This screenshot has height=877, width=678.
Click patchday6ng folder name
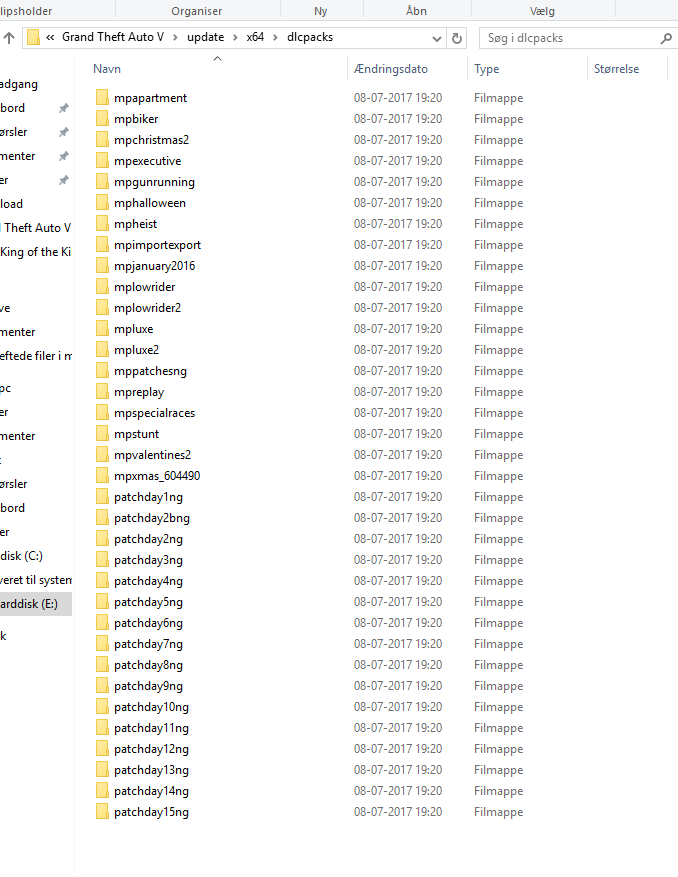pyautogui.click(x=148, y=623)
